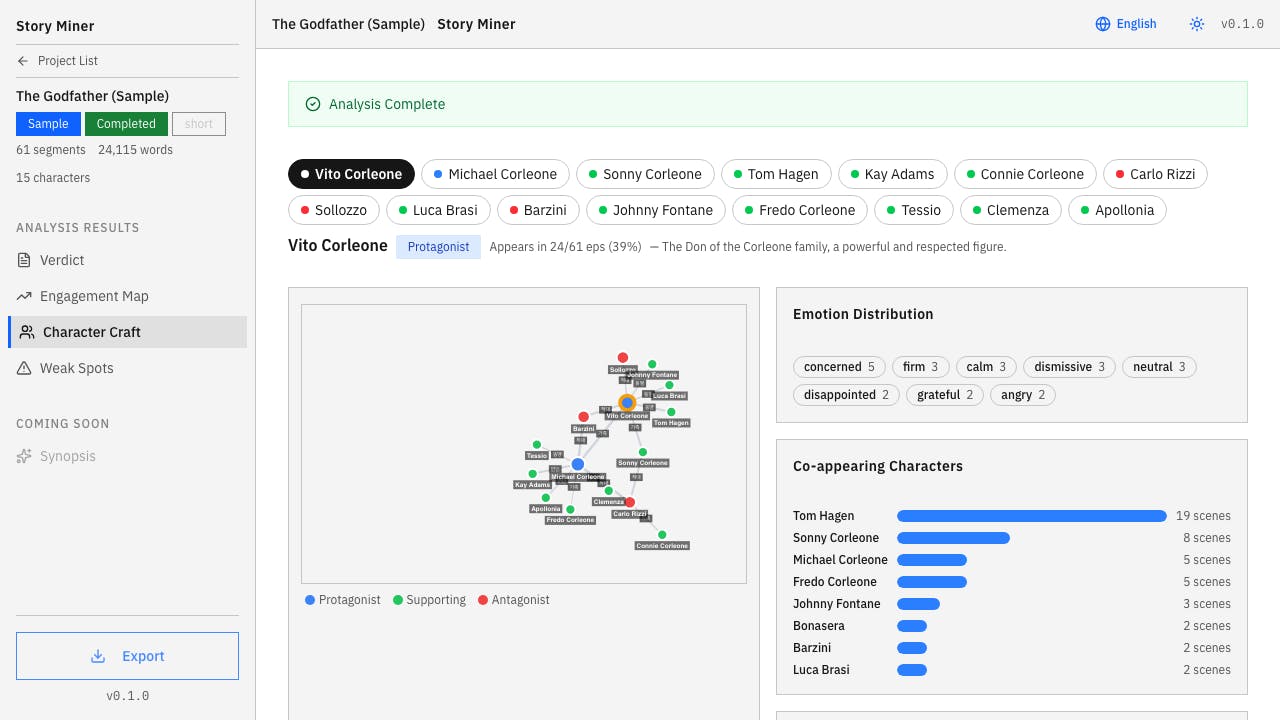Select the Kay Adams character chip

[892, 174]
